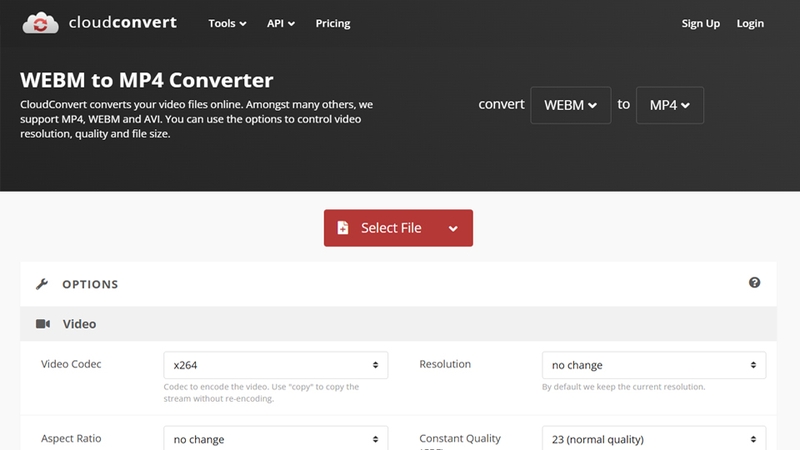Click the cloudconvert brand name text
Image resolution: width=800 pixels, height=450 pixels.
click(x=122, y=22)
